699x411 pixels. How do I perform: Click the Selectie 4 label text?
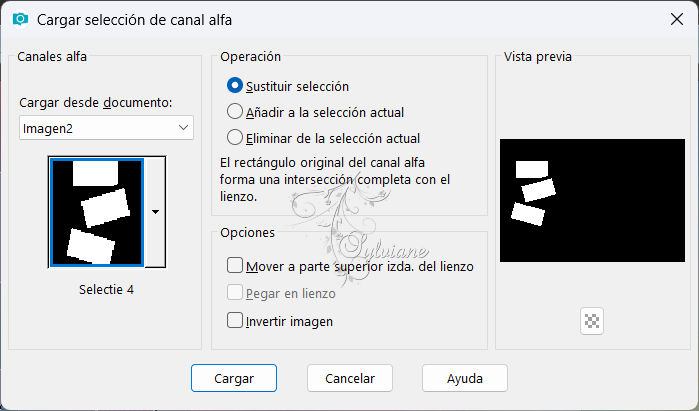point(107,289)
